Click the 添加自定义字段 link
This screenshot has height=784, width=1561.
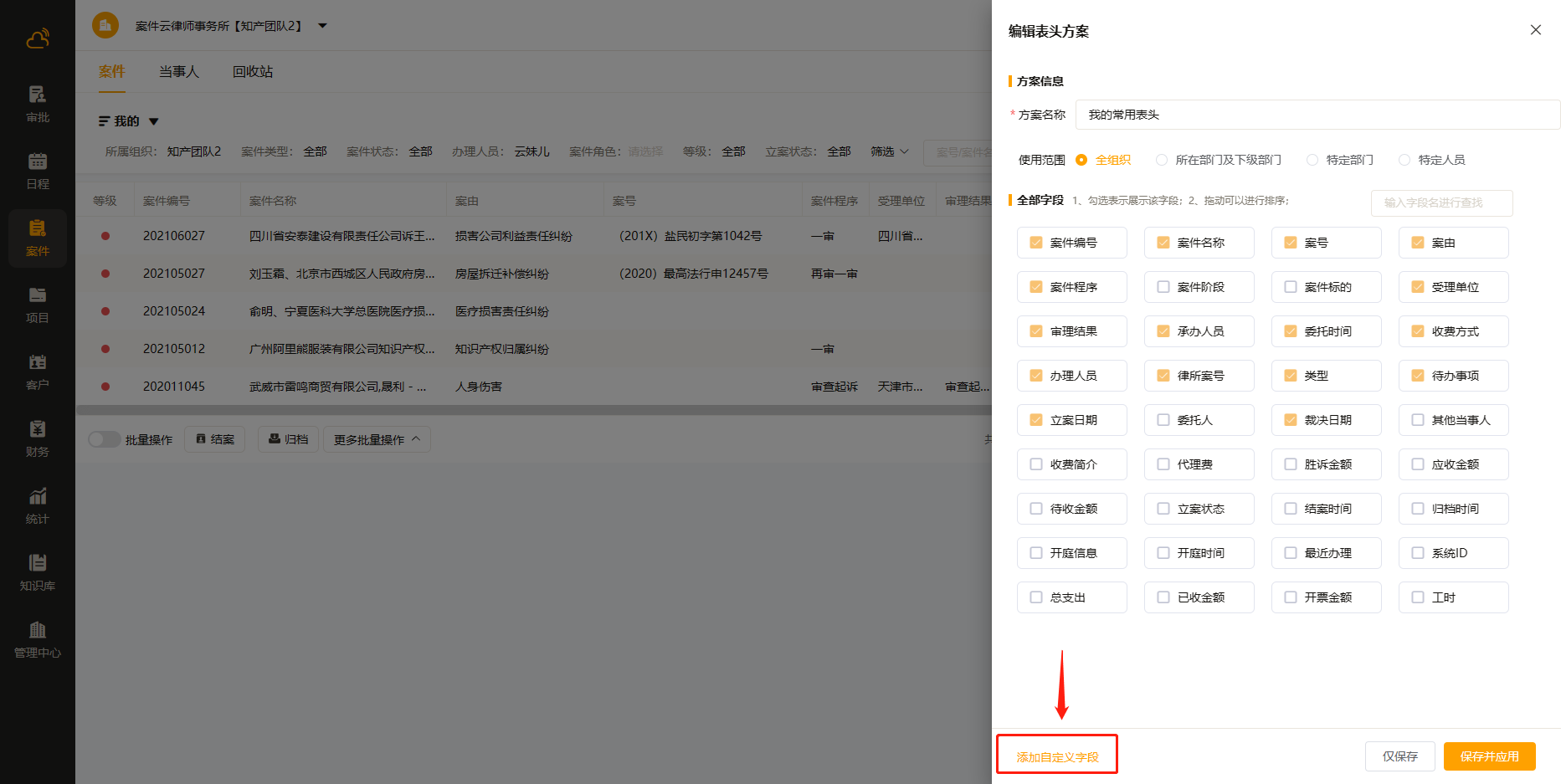click(1057, 757)
